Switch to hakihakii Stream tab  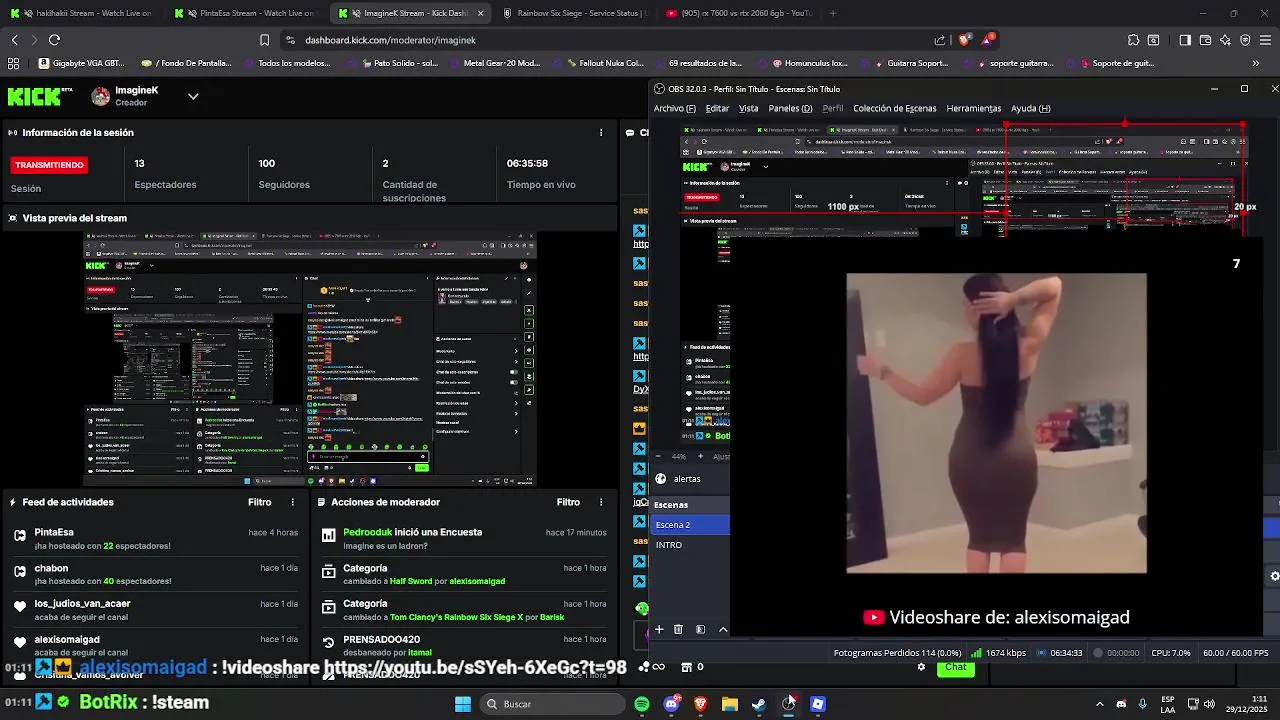[x=80, y=13]
